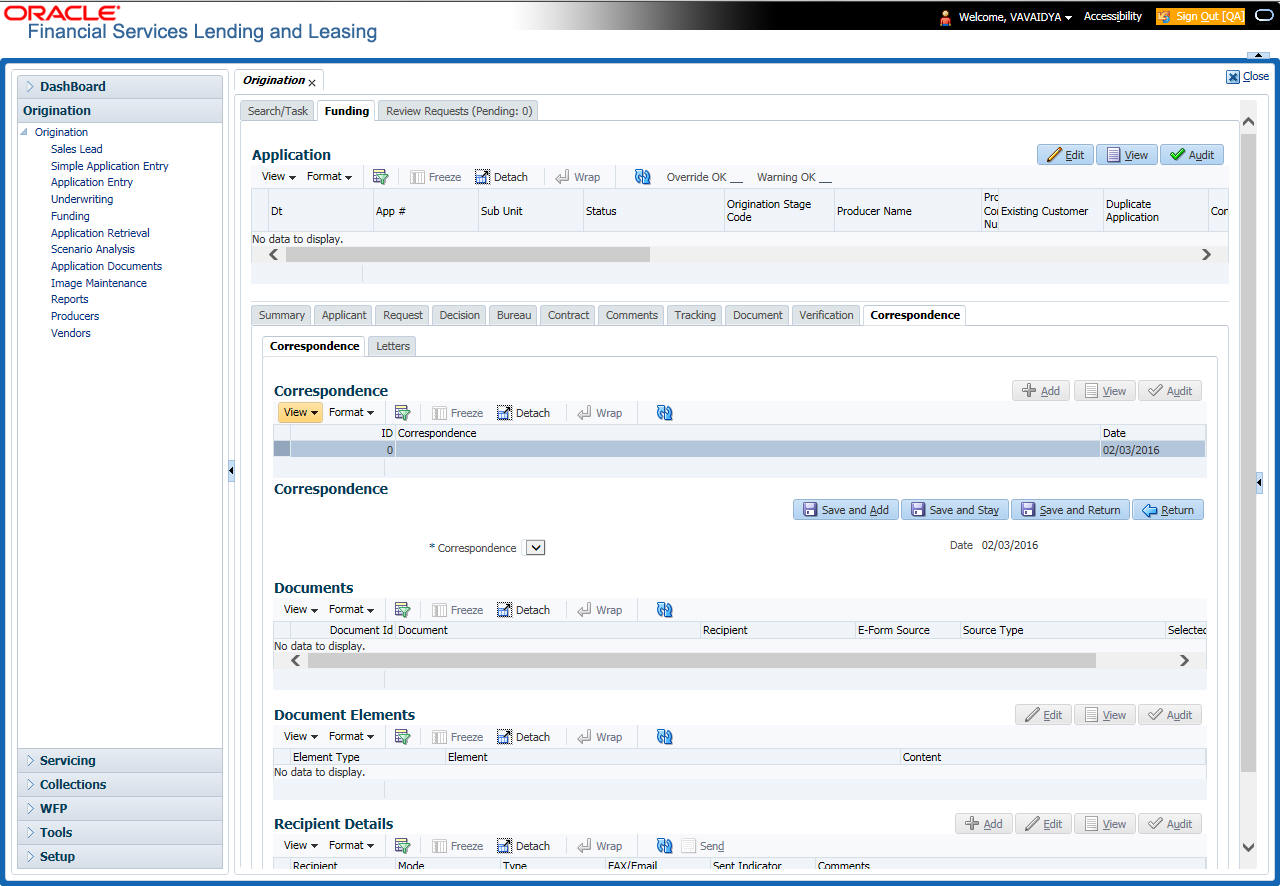Open the Bureau tab
Viewport: 1280px width, 886px height.
coord(514,315)
